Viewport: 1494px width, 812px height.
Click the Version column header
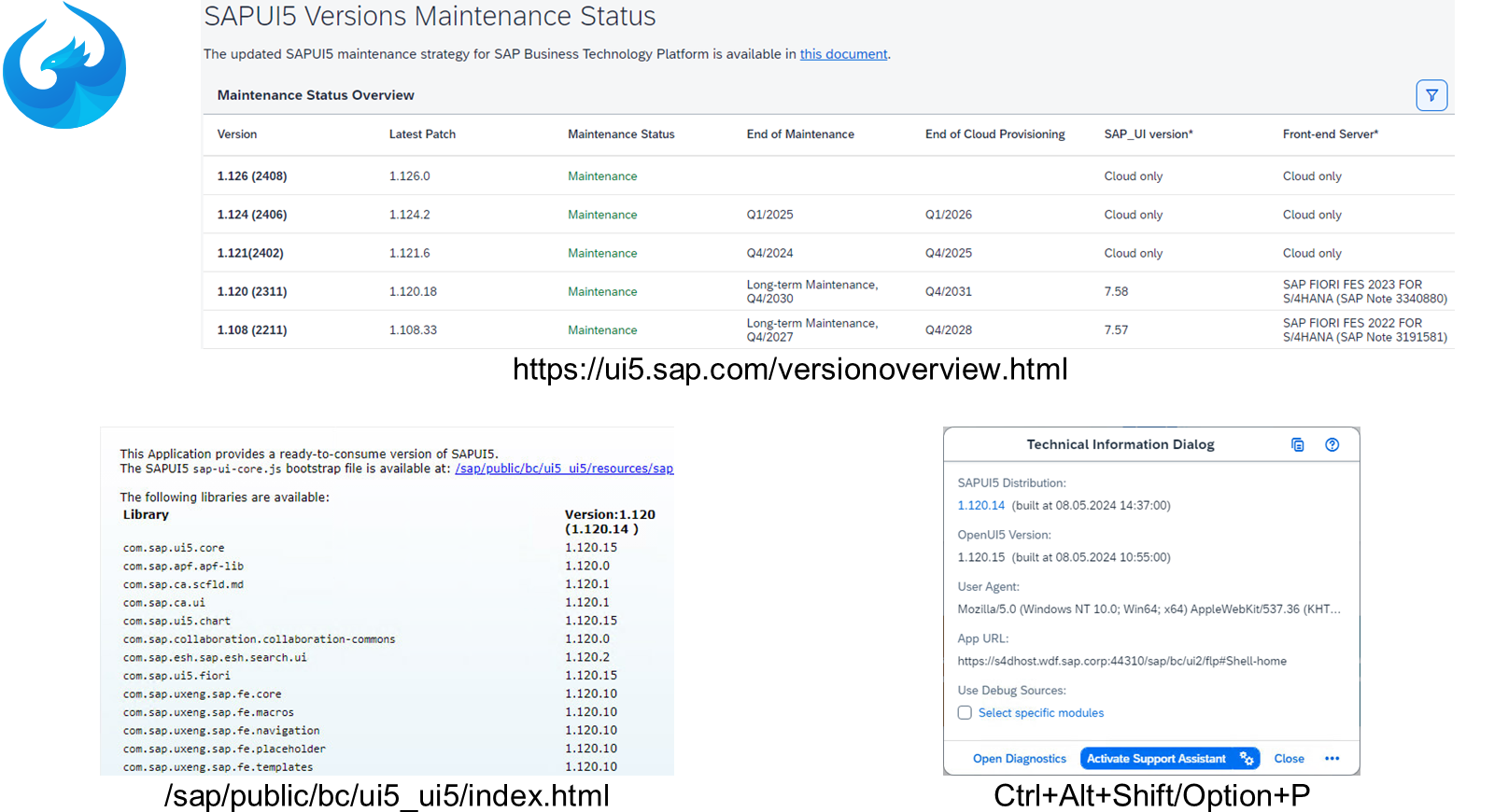pos(237,134)
